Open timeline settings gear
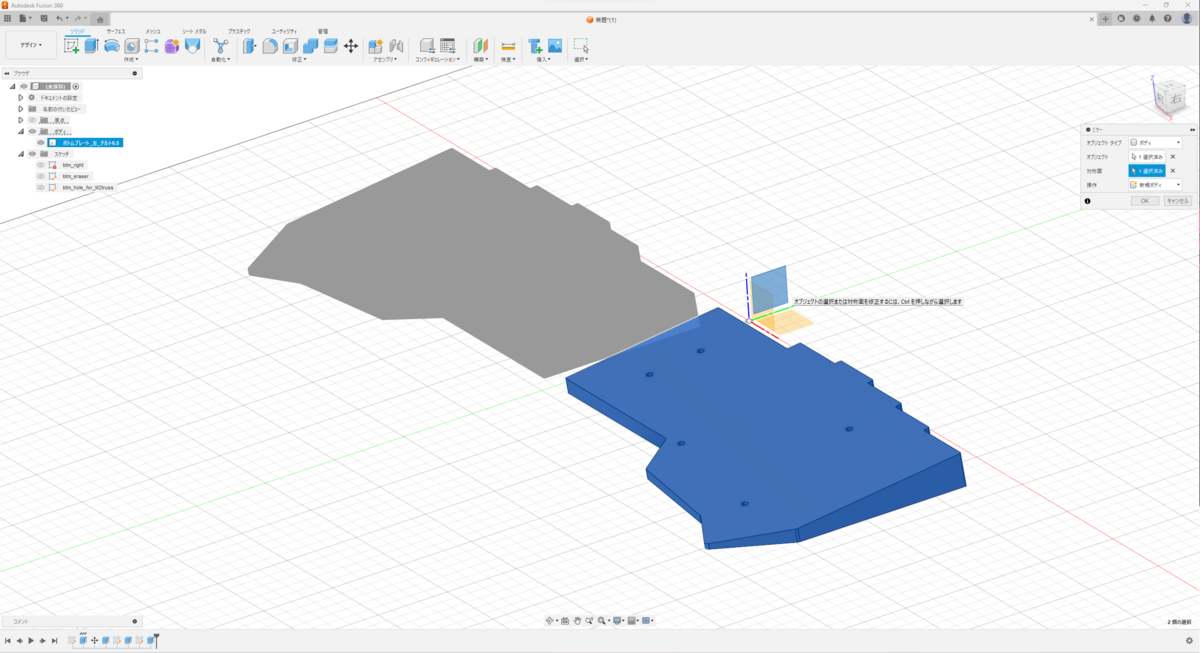This screenshot has height=653, width=1200. point(1189,641)
